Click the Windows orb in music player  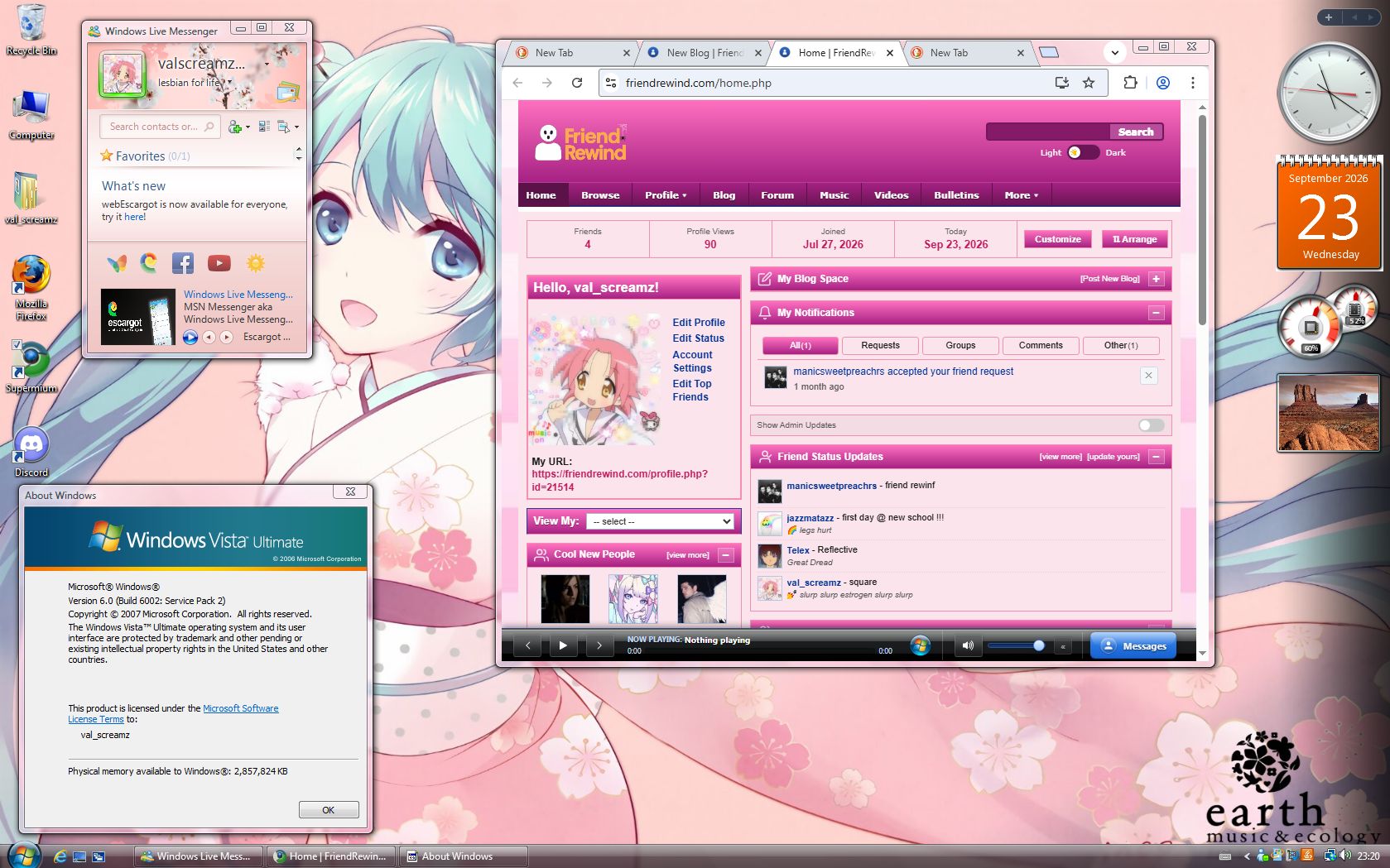(920, 645)
